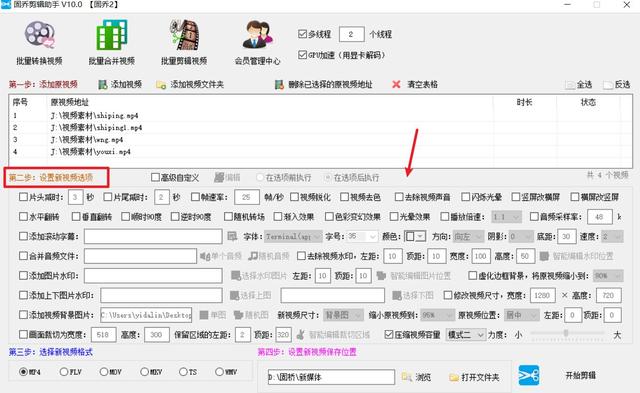Click 选择水印图片 icon
The image size is (640, 393).
pos(236,276)
